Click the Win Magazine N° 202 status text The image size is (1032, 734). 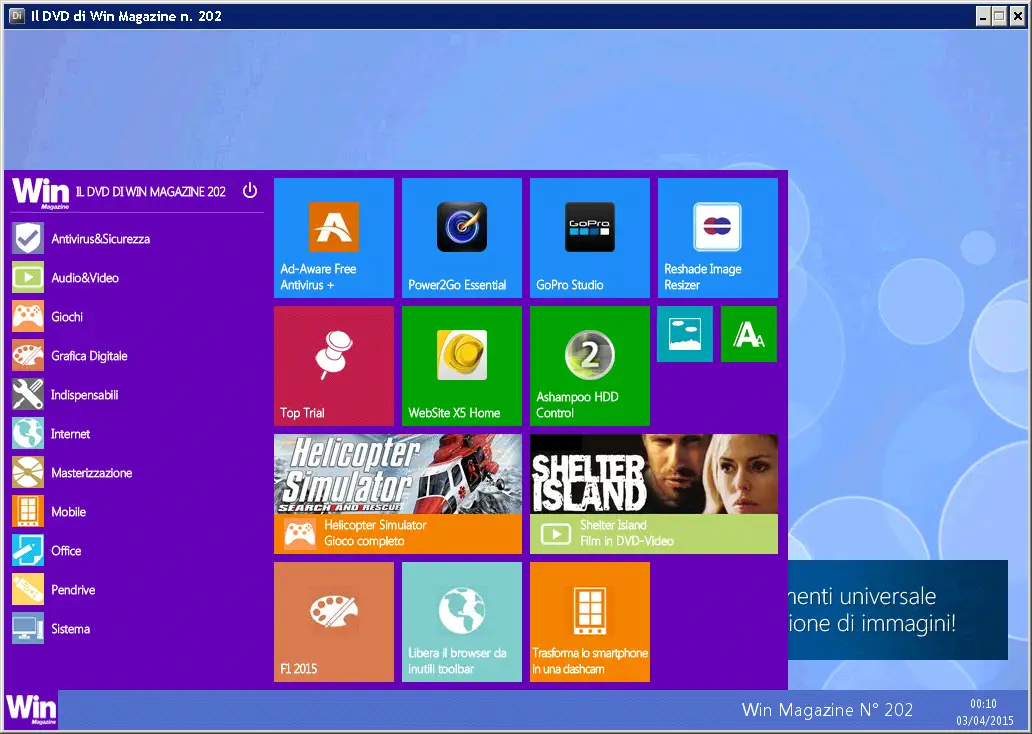click(827, 710)
